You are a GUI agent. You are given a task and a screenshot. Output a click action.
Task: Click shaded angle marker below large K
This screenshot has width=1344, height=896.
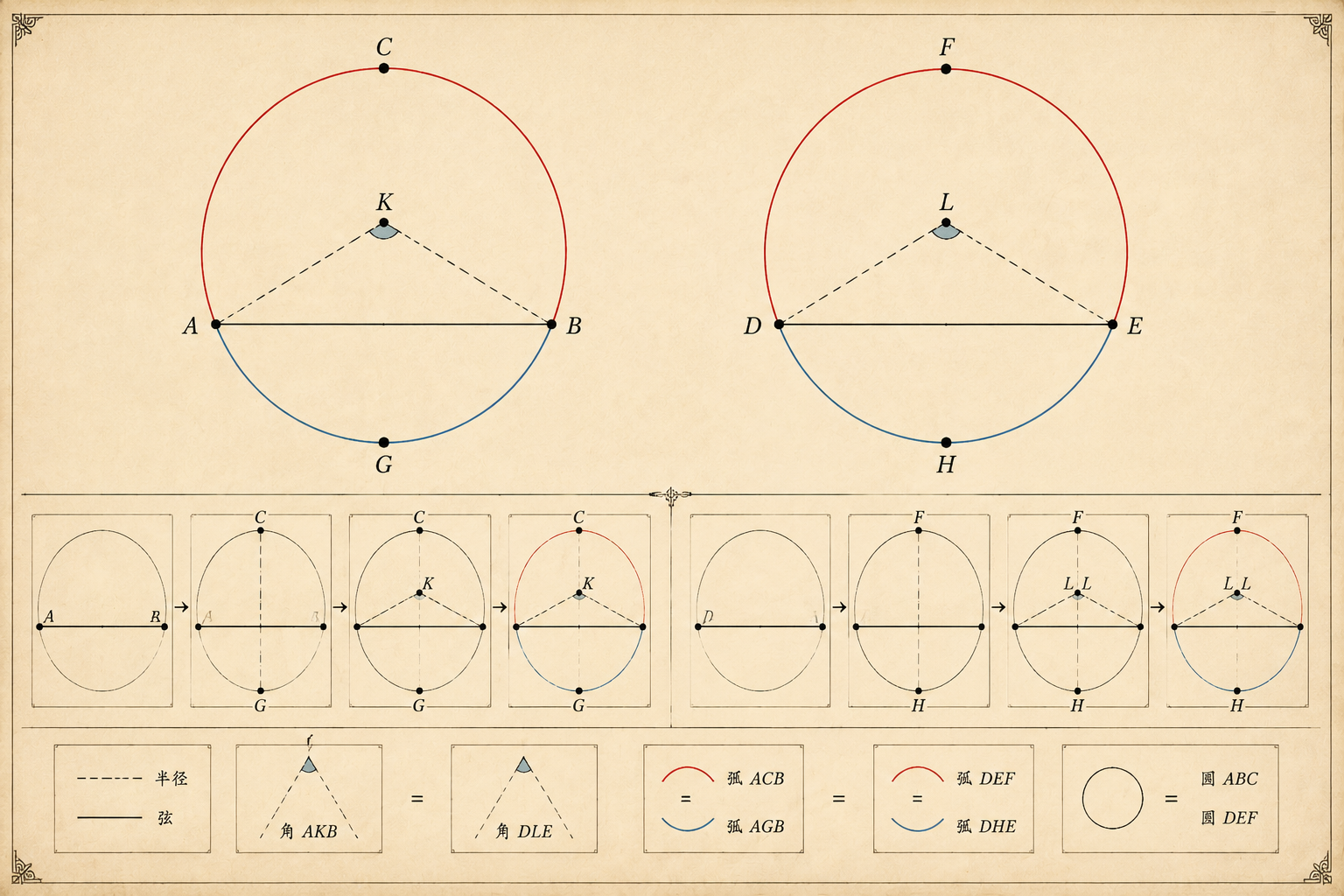[x=384, y=232]
